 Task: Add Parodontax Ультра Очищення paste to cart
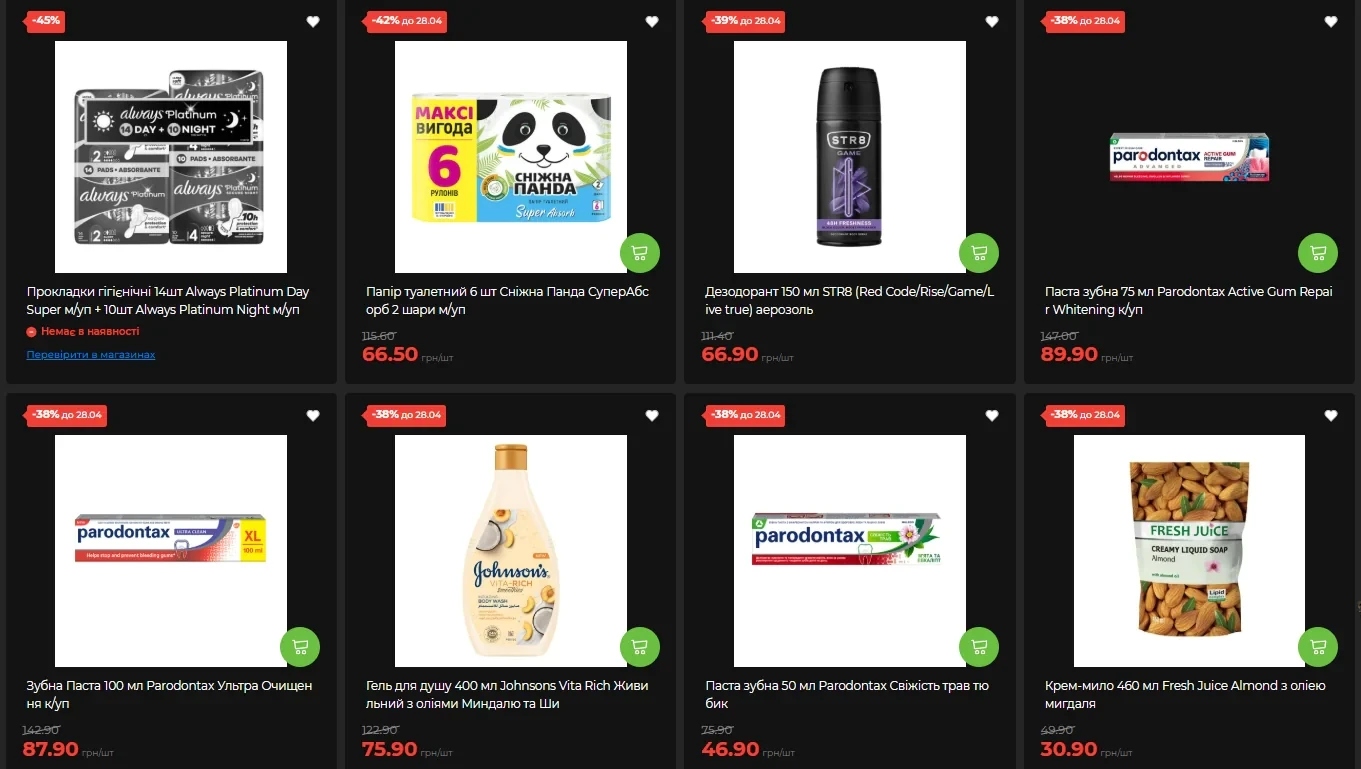click(300, 647)
